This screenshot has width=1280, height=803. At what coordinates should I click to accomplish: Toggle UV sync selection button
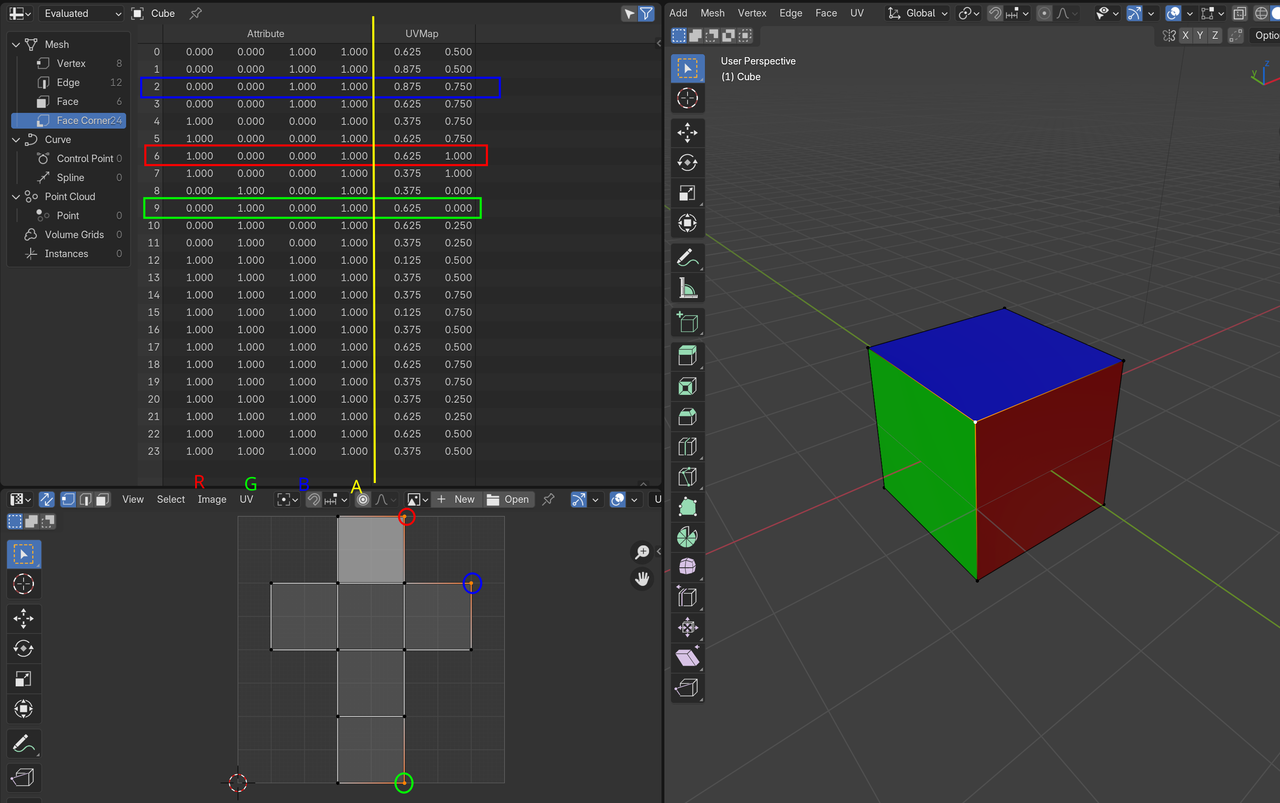click(46, 499)
